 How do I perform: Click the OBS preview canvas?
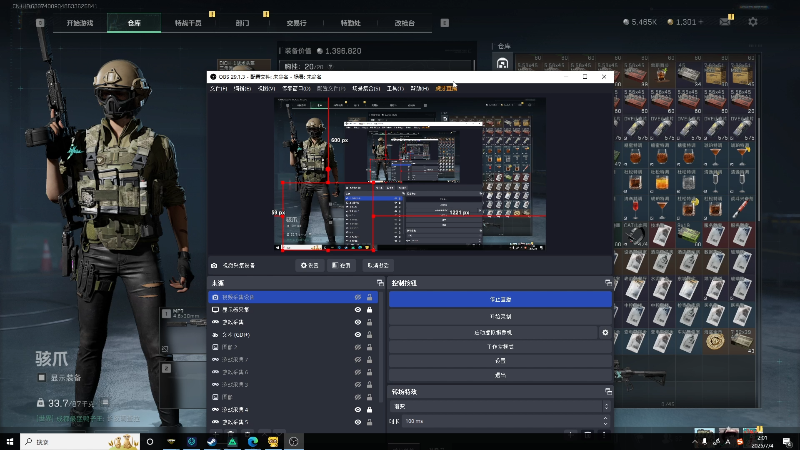(x=410, y=174)
